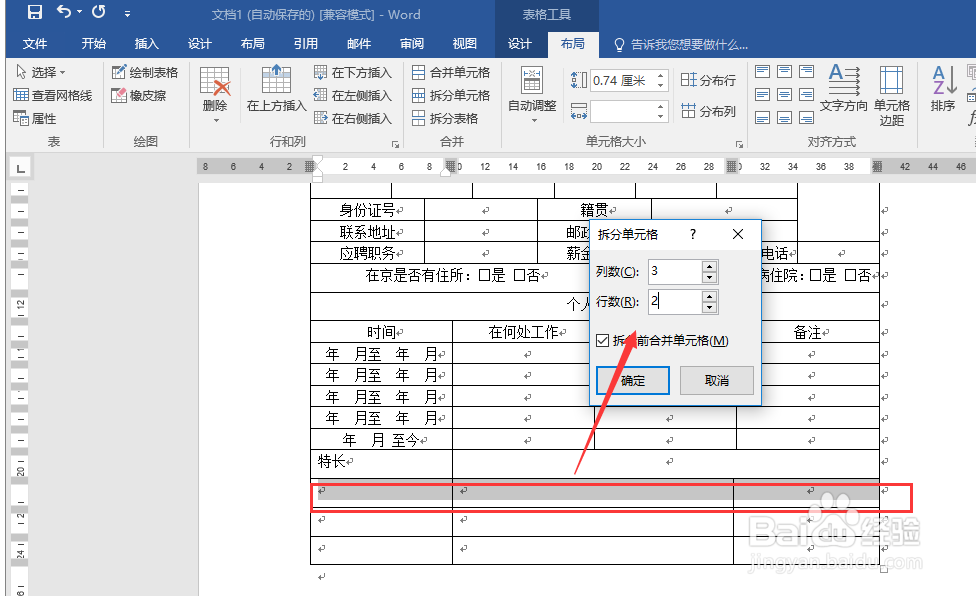Open the Customize Quick Access Toolbar dropdown
976x596 pixels.
[x=127, y=13]
